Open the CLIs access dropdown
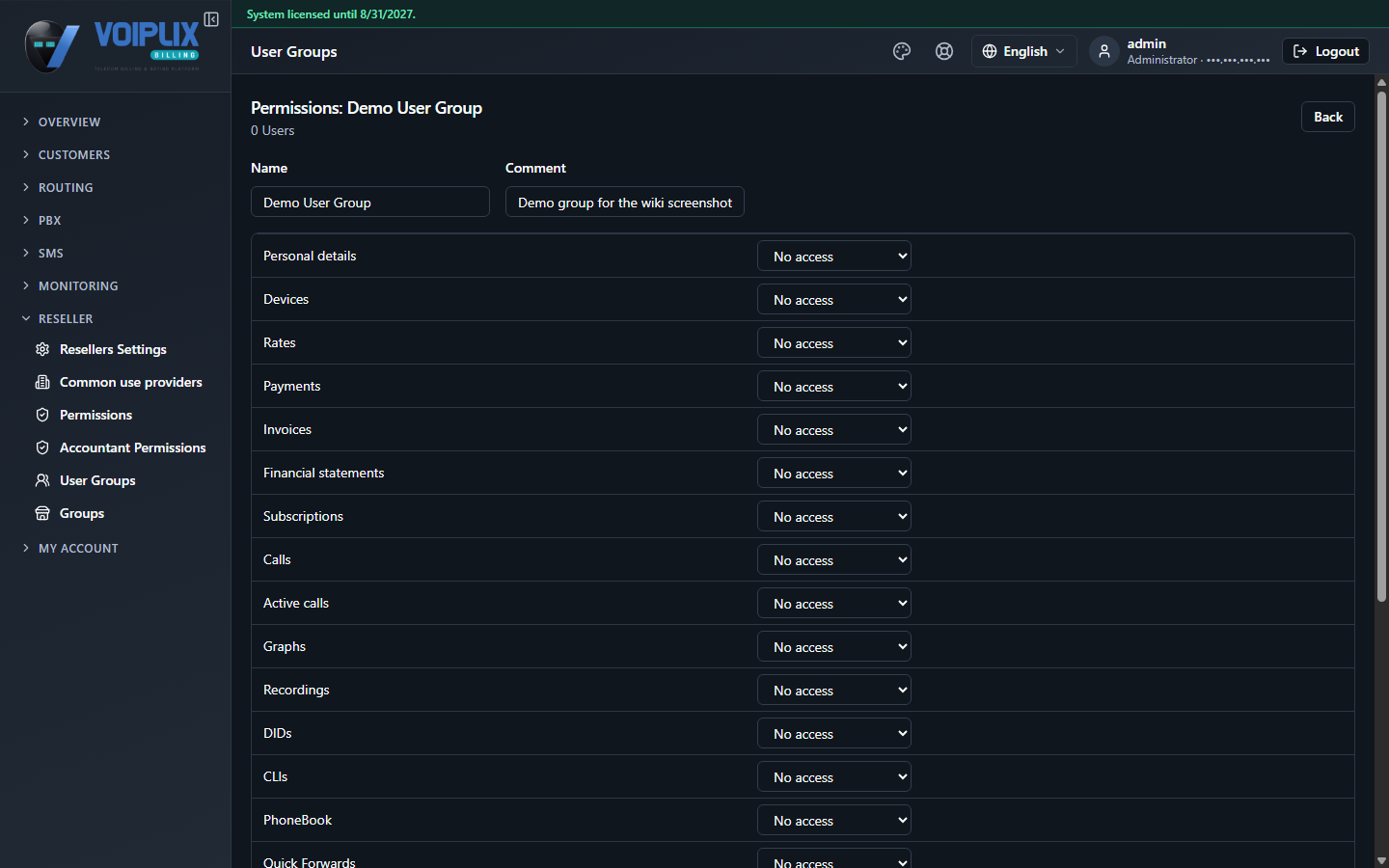Viewport: 1389px width, 868px height. click(x=834, y=776)
